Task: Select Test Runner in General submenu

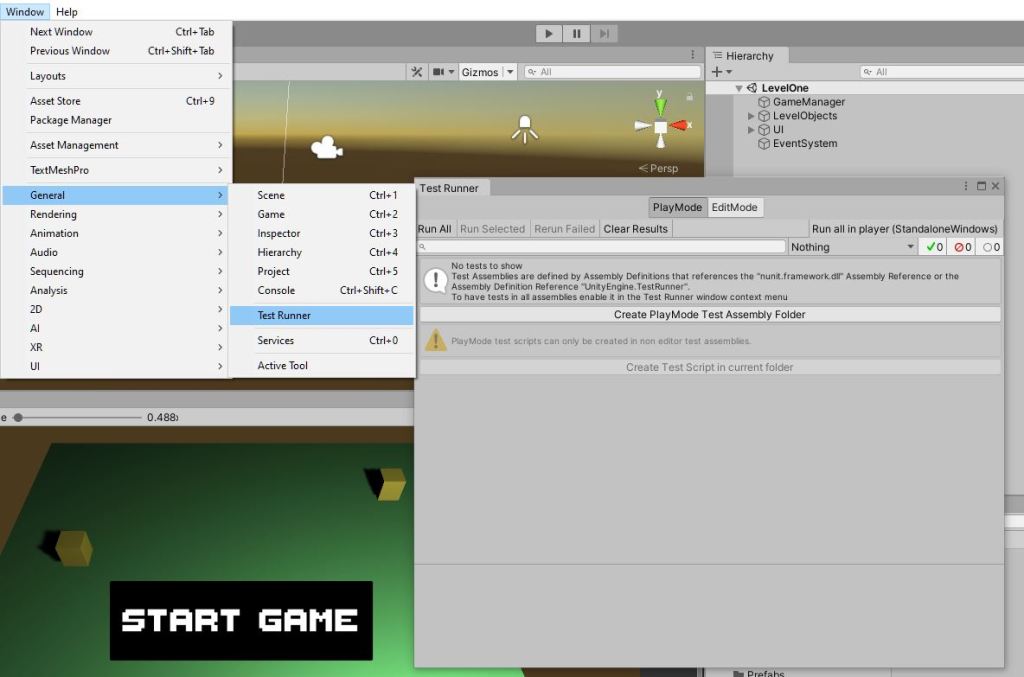Action: [322, 315]
